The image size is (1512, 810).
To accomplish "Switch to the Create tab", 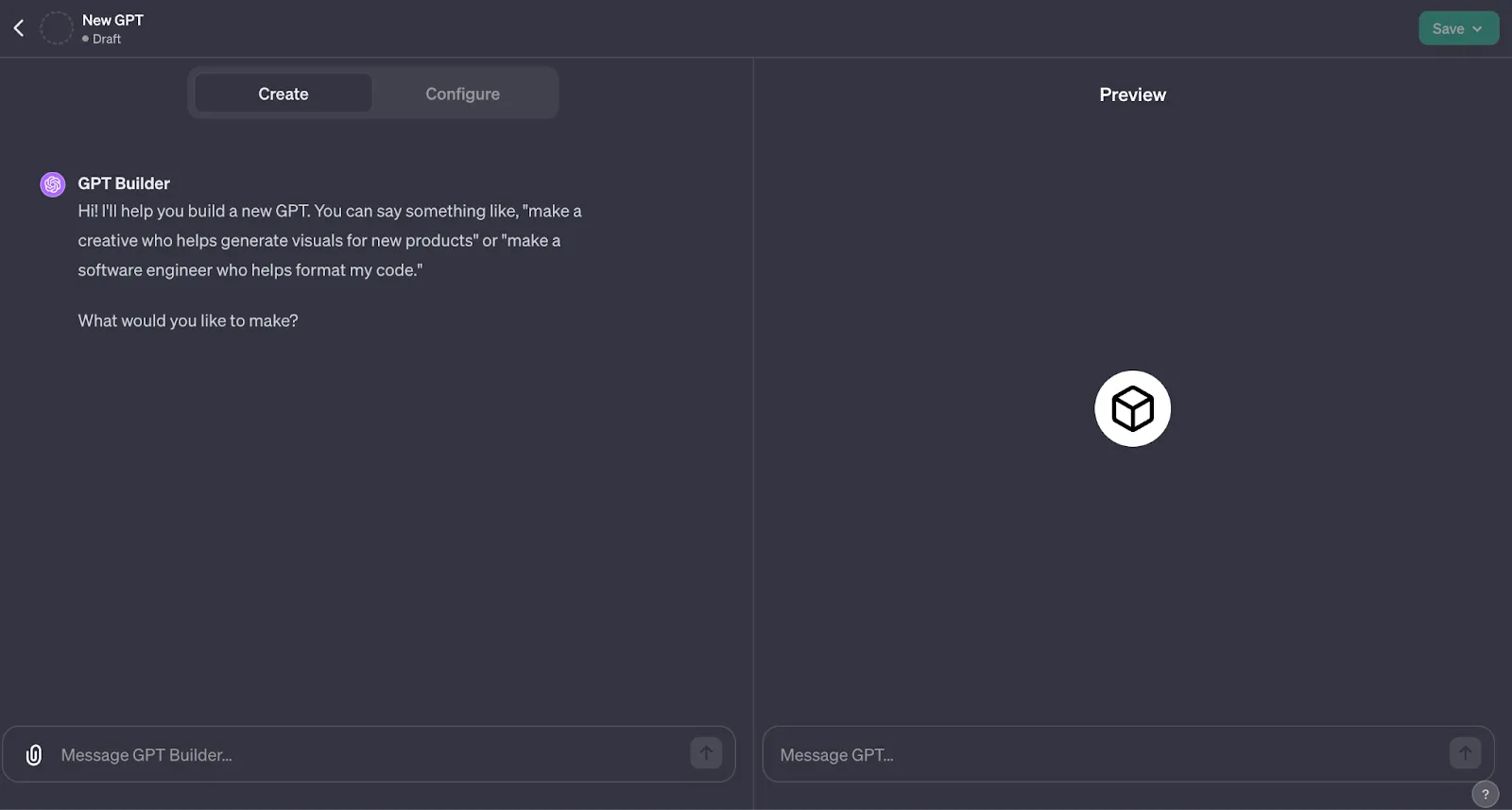I will pyautogui.click(x=283, y=94).
